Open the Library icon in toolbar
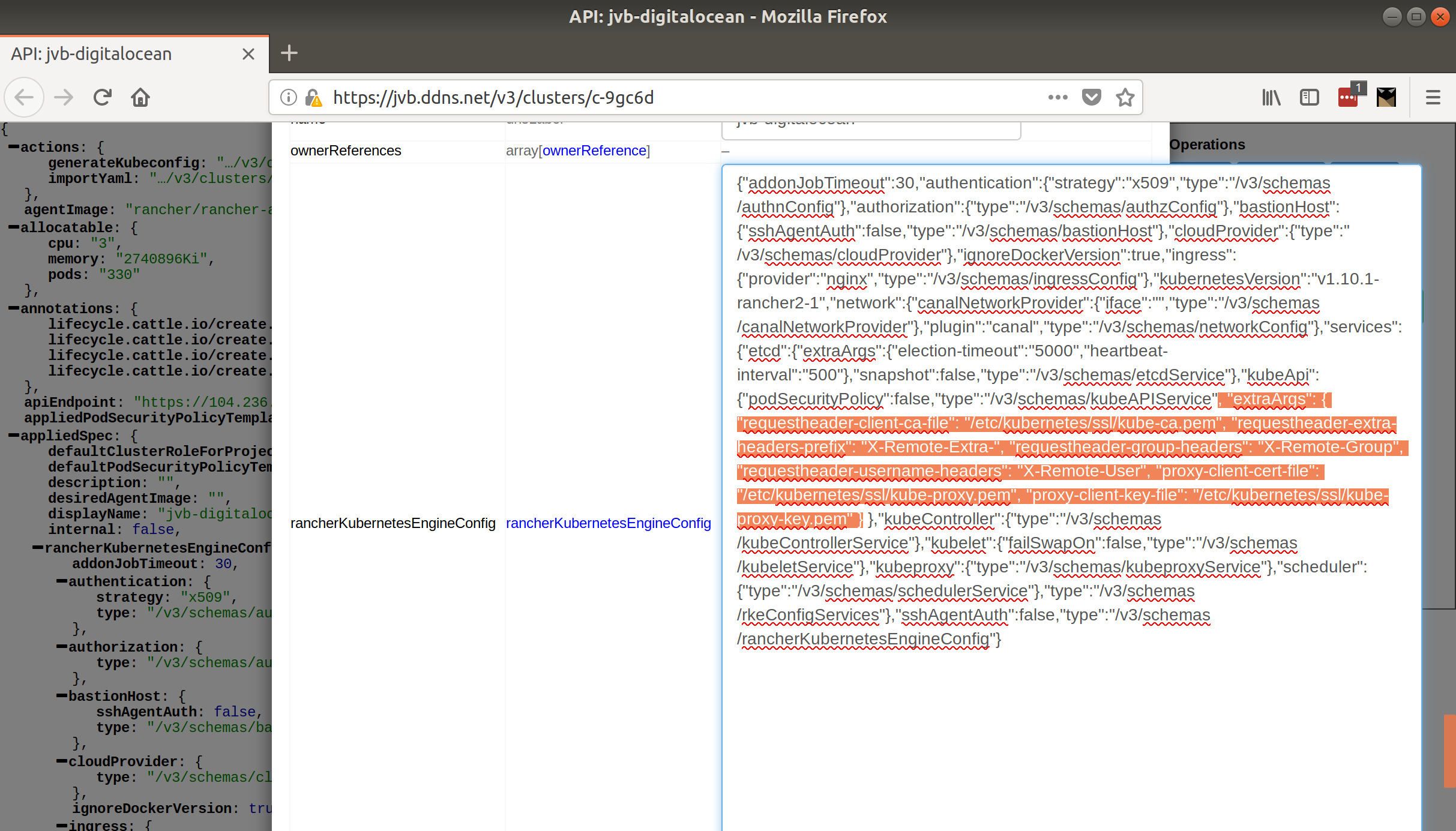 click(x=1271, y=97)
